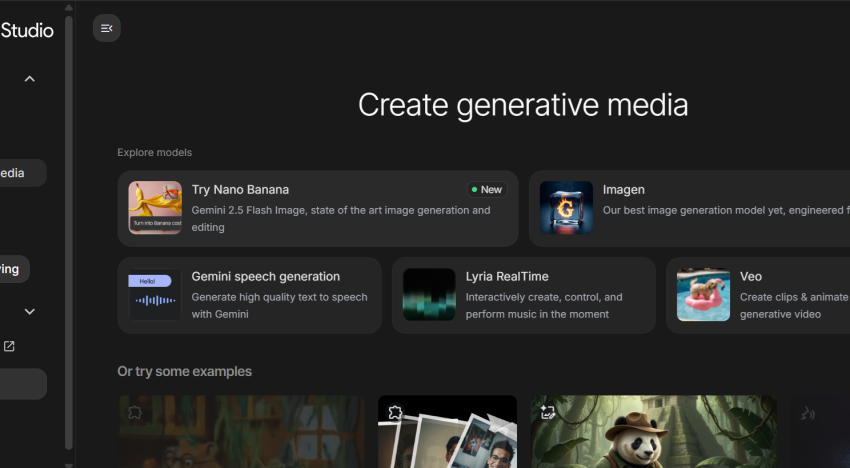
Task: Click the Veo dog on flamingo float thumbnail
Action: 704,294
